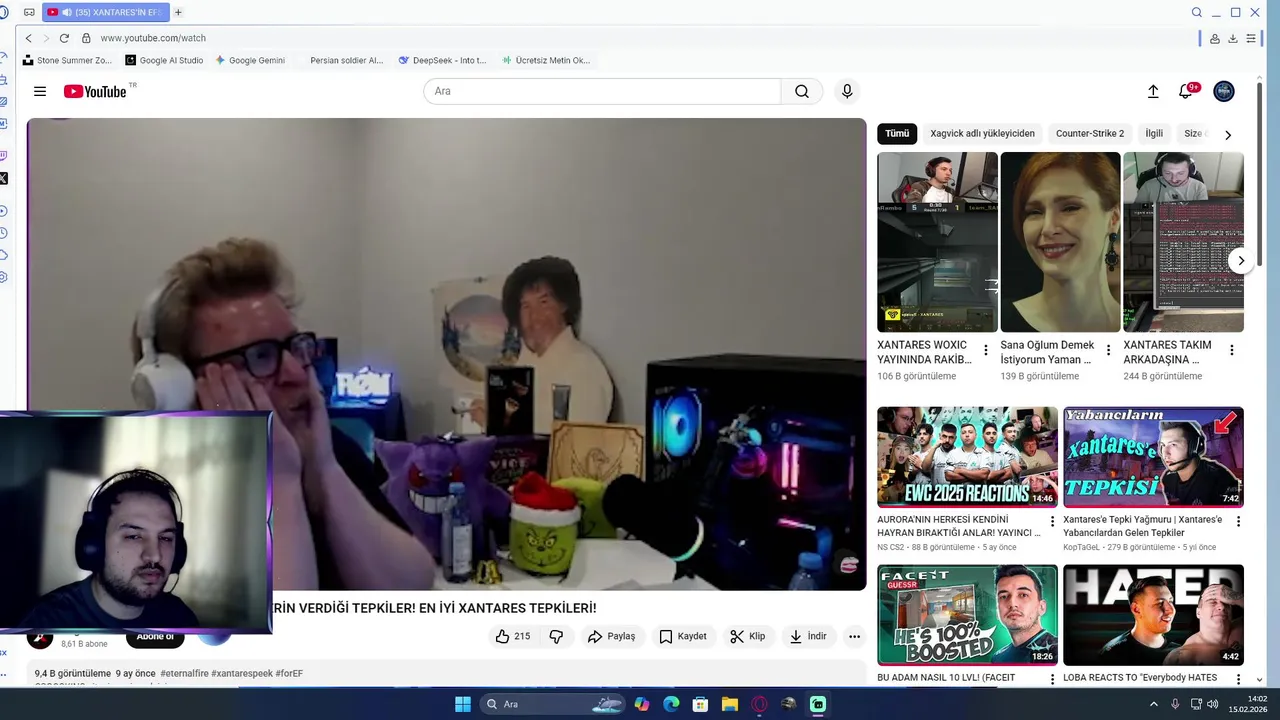
Task: Click the Kaydet save button
Action: (682, 636)
